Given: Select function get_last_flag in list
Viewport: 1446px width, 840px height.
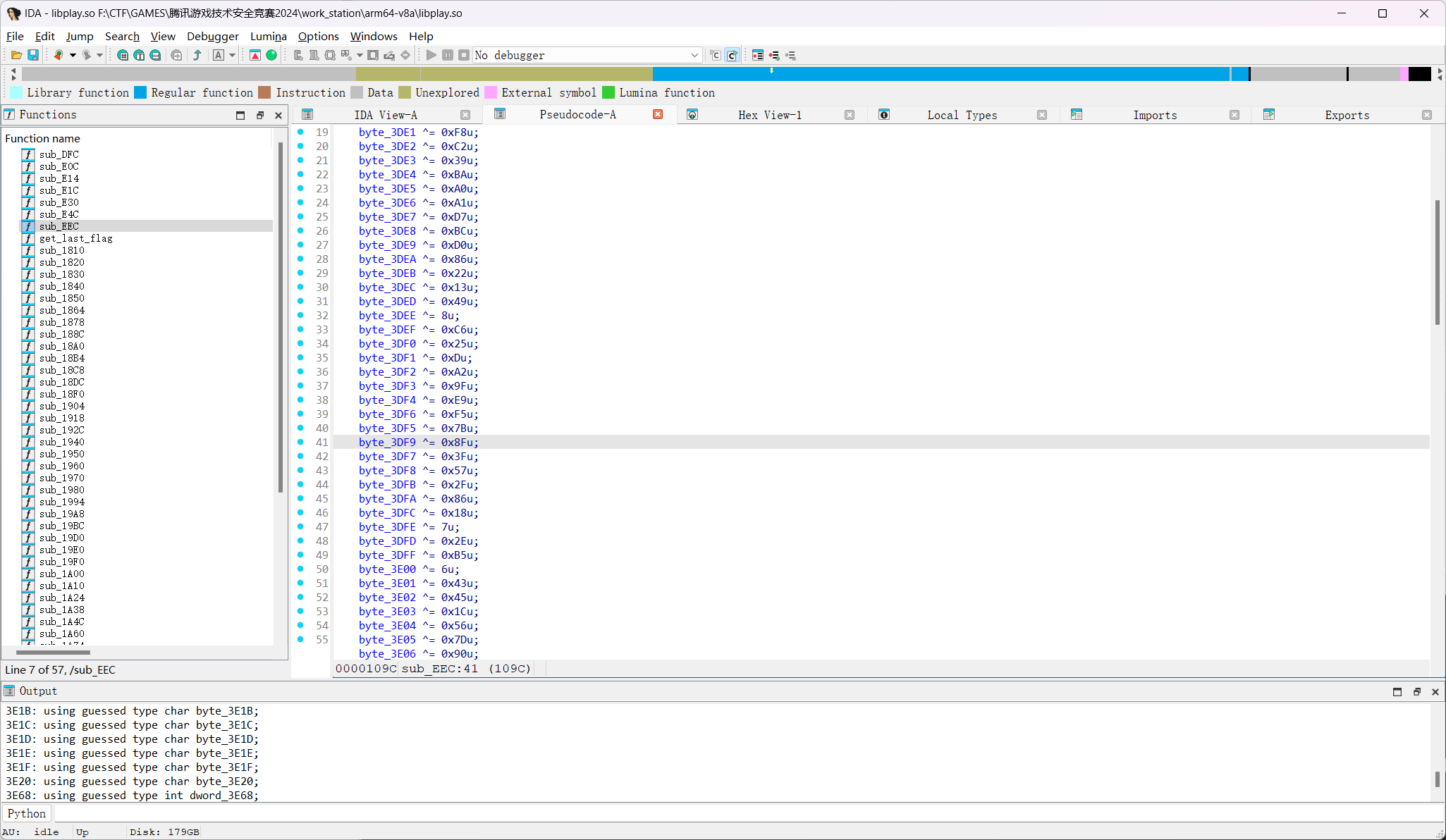Looking at the screenshot, I should click(x=76, y=238).
